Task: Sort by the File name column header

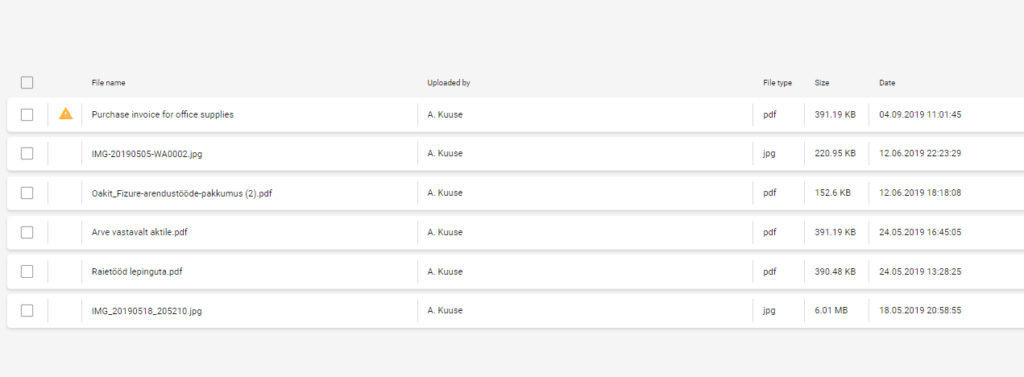Action: point(108,83)
